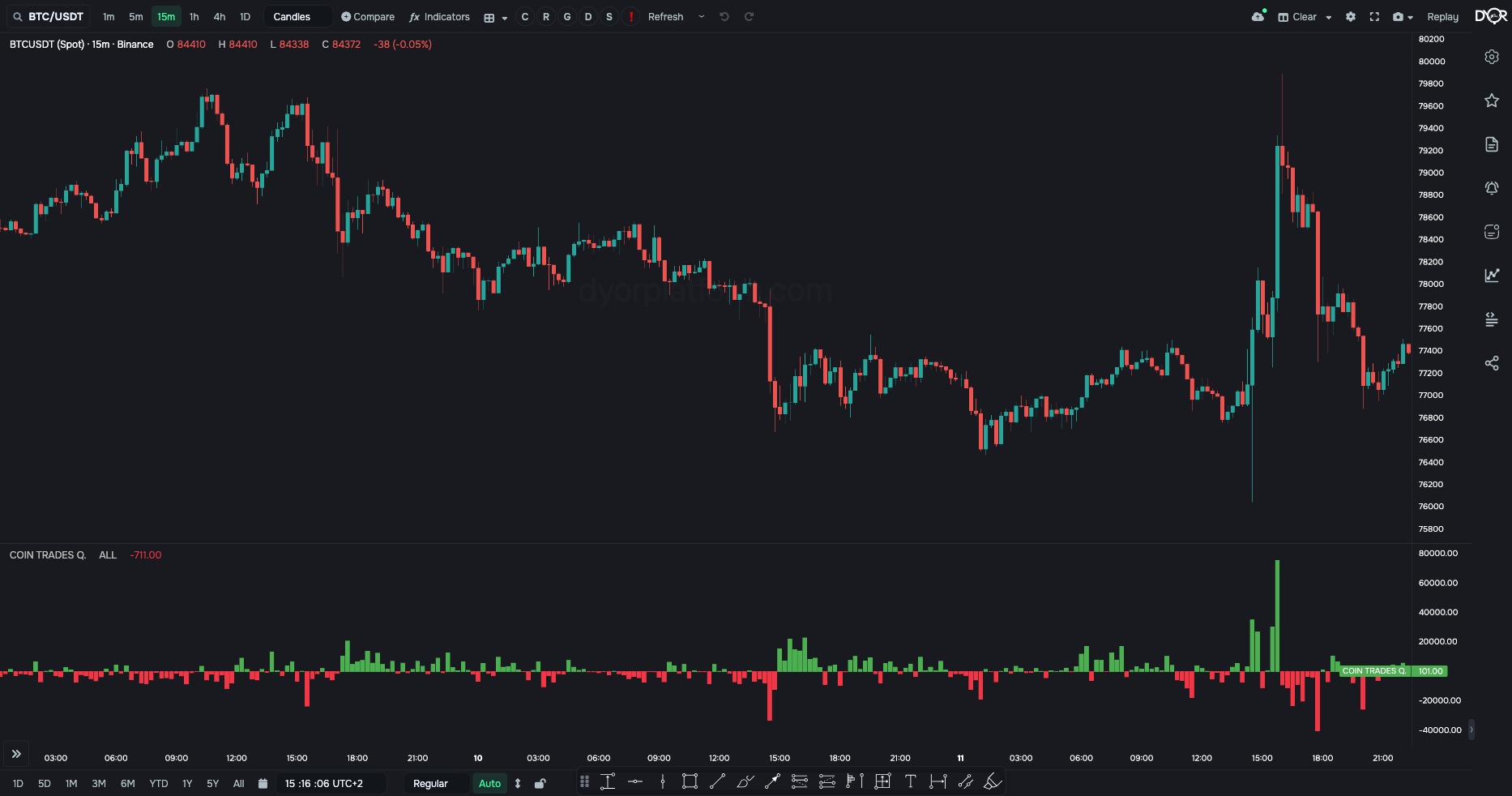Select the volume profile range tool
Screen dimensions: 1512x796
pos(856,782)
